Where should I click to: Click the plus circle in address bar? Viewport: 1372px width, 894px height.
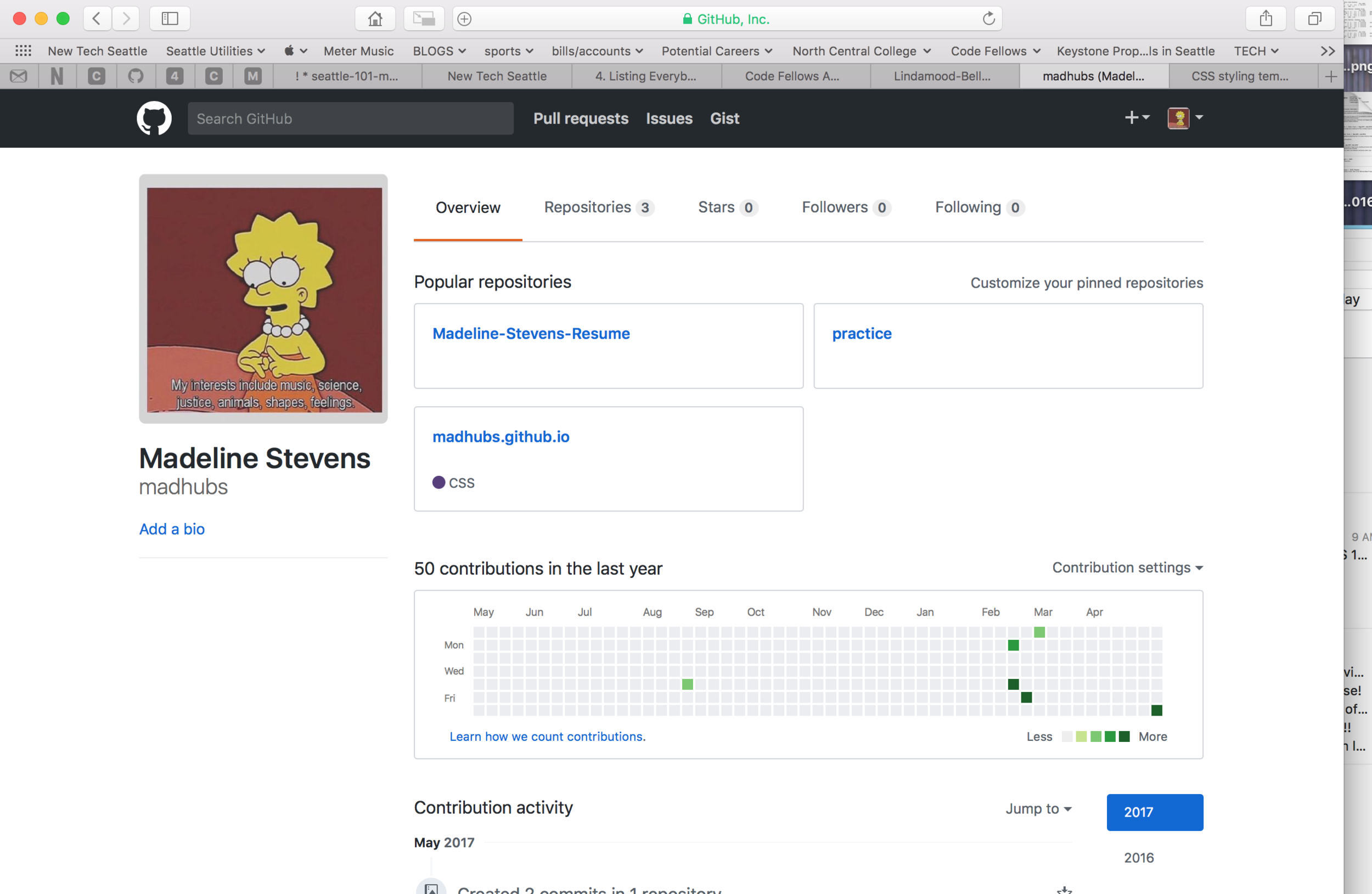click(465, 19)
